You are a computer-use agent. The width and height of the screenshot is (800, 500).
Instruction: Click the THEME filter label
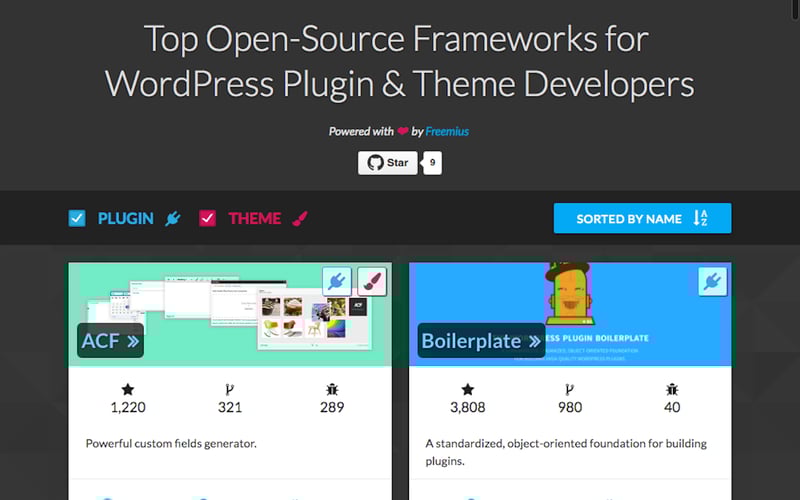(x=255, y=218)
